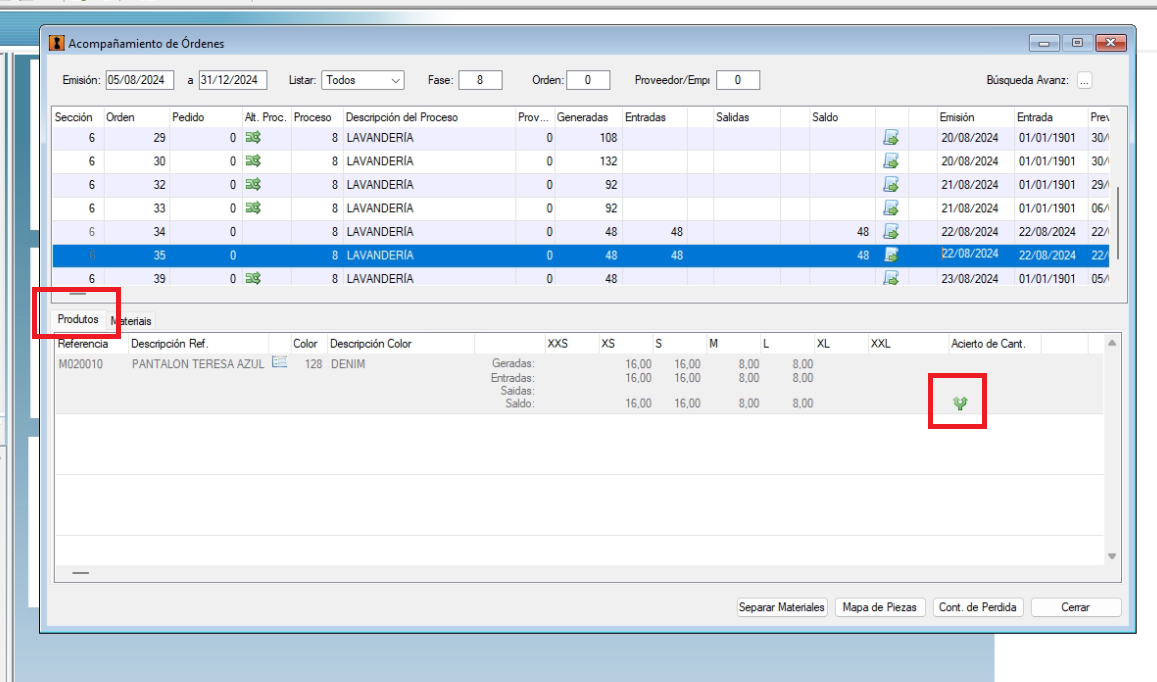The width and height of the screenshot is (1157, 682).
Task: Open the document icon in order 33 row
Action: coord(891,208)
